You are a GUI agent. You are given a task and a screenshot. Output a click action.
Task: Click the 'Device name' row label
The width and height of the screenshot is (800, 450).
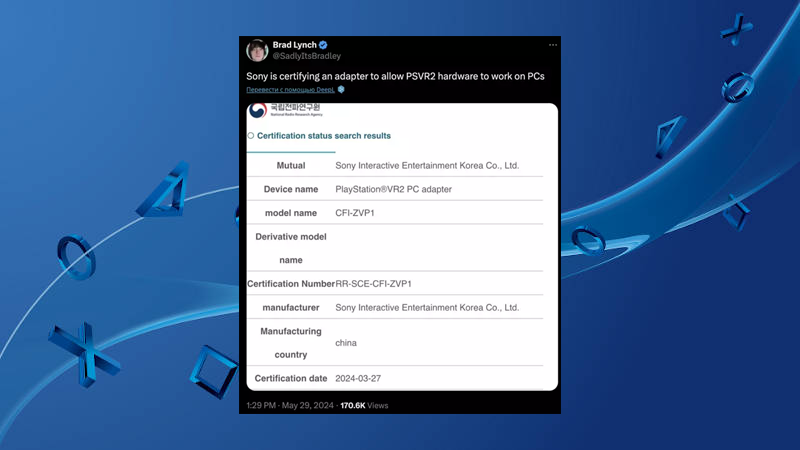tap(291, 189)
